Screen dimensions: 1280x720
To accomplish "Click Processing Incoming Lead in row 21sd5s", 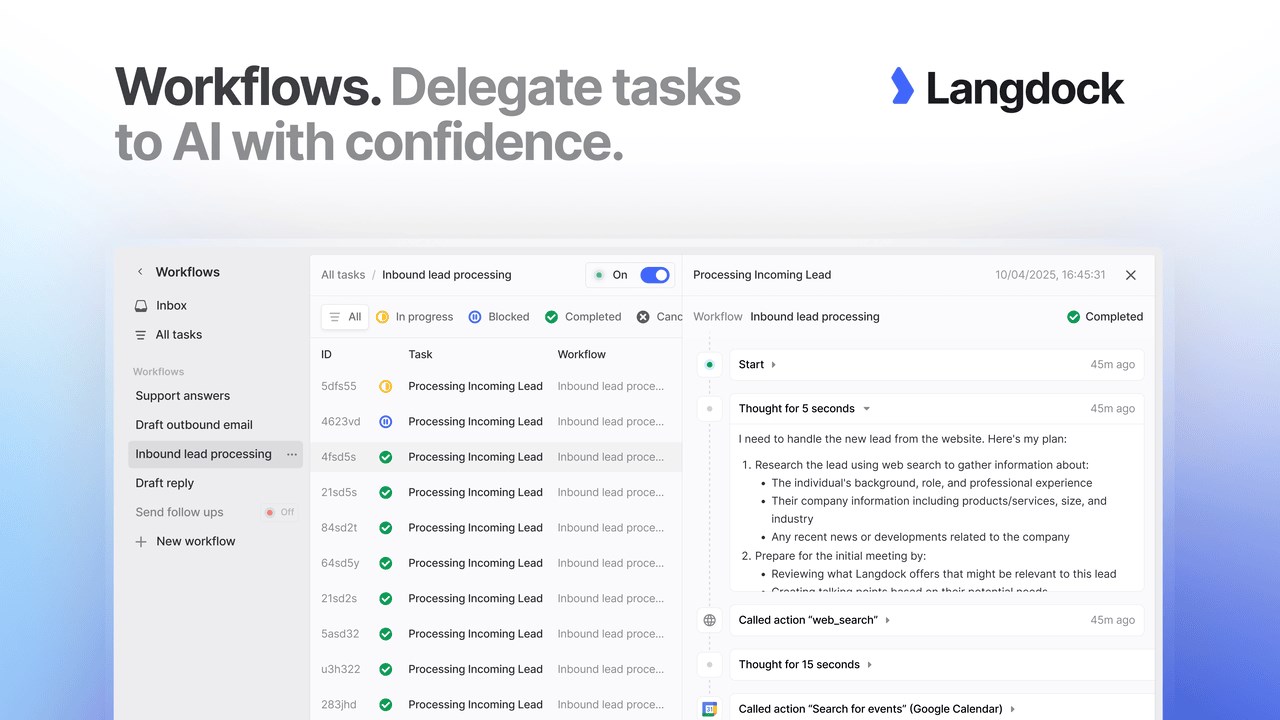I will click(475, 492).
